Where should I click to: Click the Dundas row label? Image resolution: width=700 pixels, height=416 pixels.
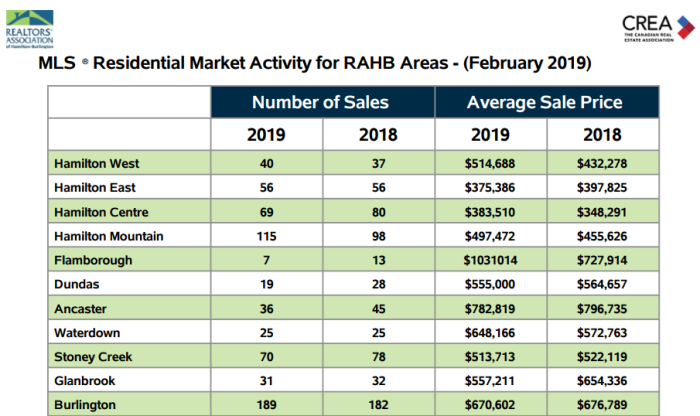(x=78, y=286)
